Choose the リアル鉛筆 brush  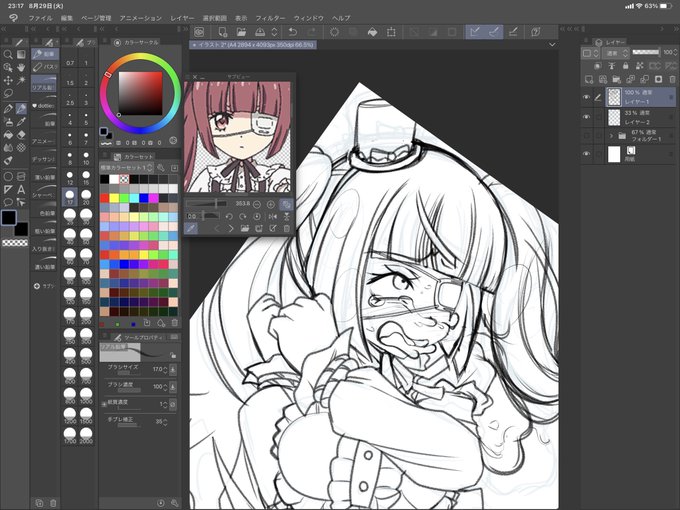(44, 84)
